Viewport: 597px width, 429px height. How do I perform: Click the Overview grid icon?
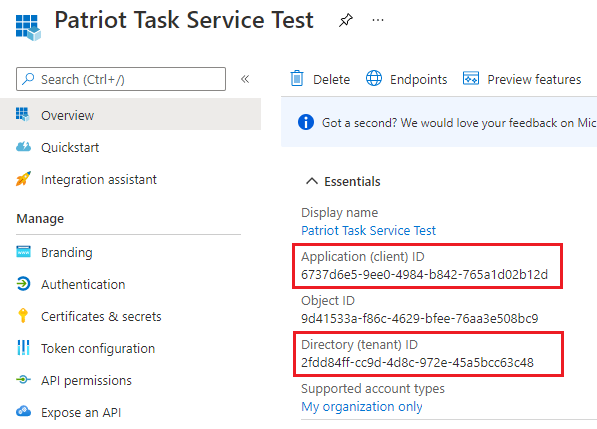(x=22, y=114)
